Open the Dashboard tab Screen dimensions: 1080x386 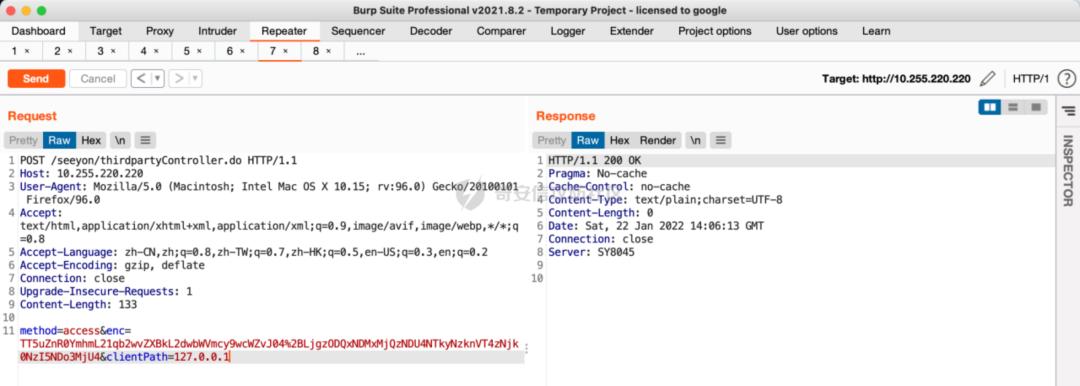(x=39, y=31)
